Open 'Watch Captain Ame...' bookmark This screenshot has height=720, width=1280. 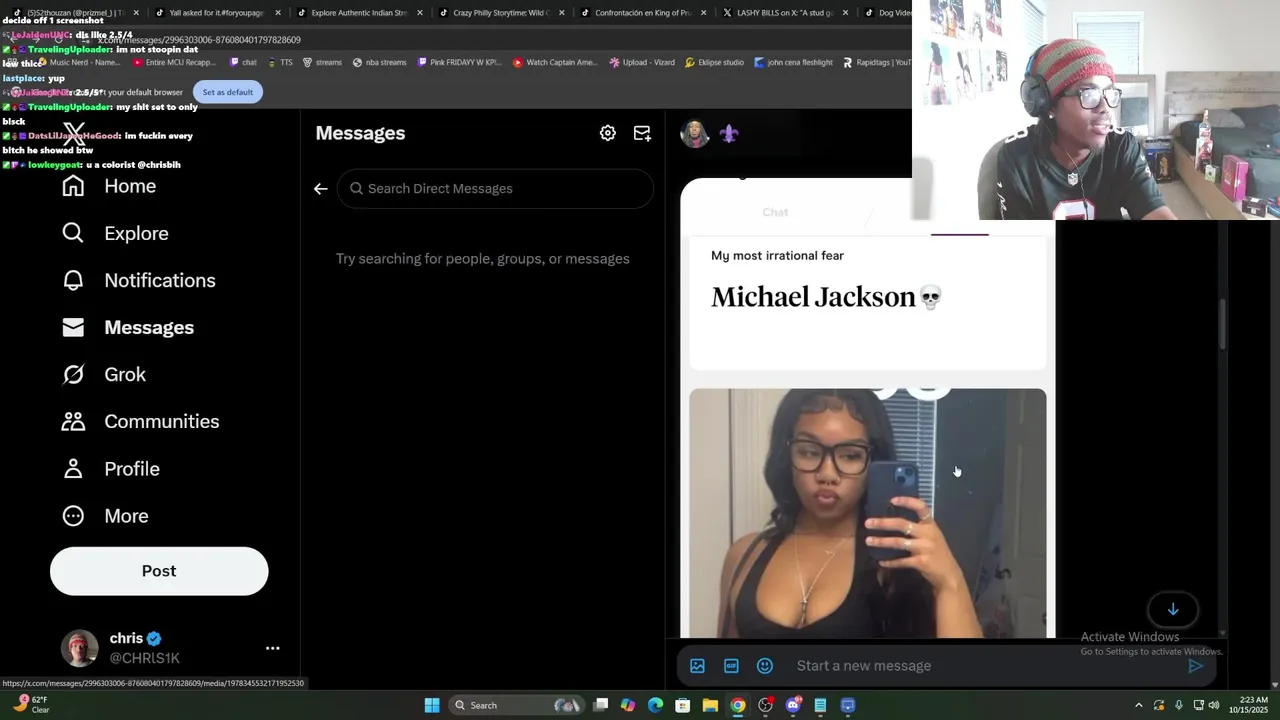555,62
